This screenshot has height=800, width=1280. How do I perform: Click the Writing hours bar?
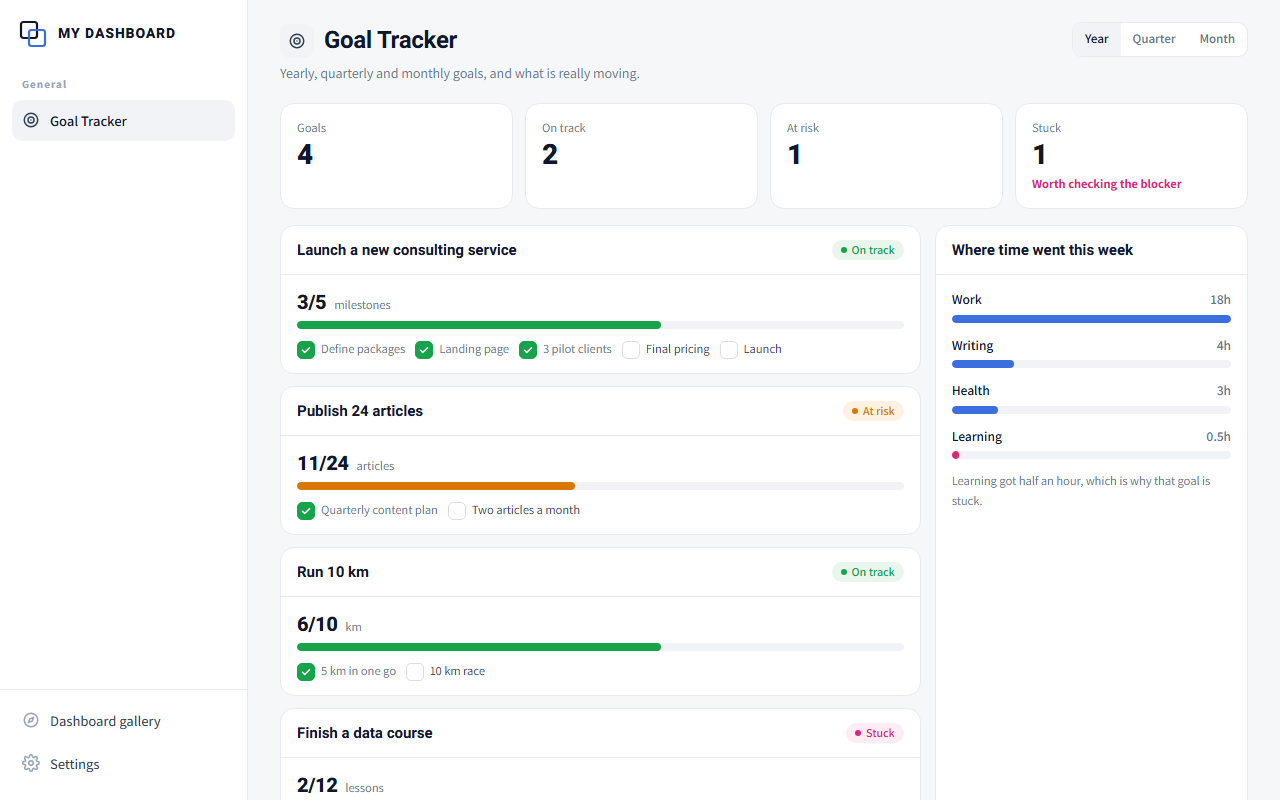coord(1091,365)
